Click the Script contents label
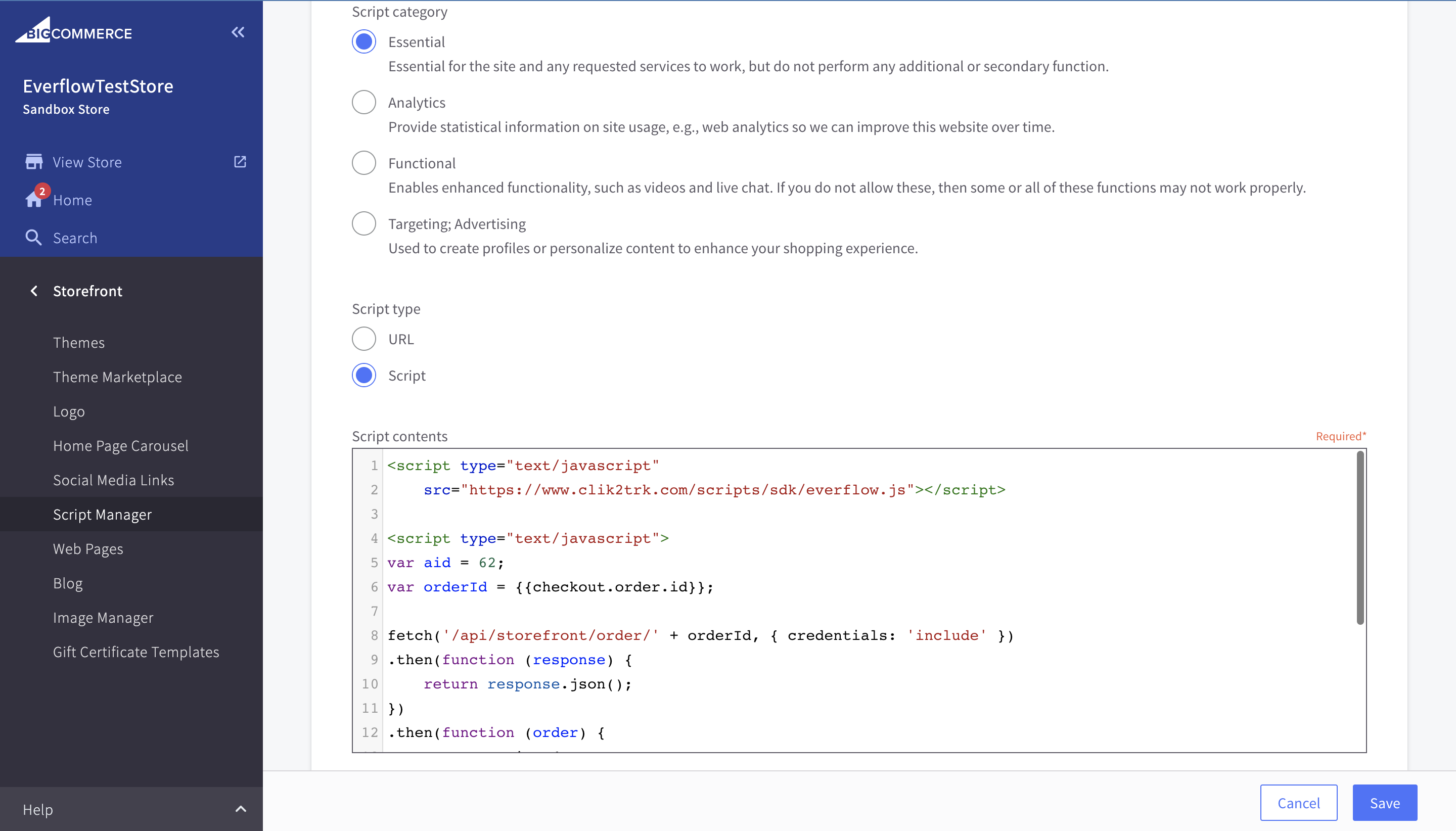The width and height of the screenshot is (1456, 831). (399, 436)
